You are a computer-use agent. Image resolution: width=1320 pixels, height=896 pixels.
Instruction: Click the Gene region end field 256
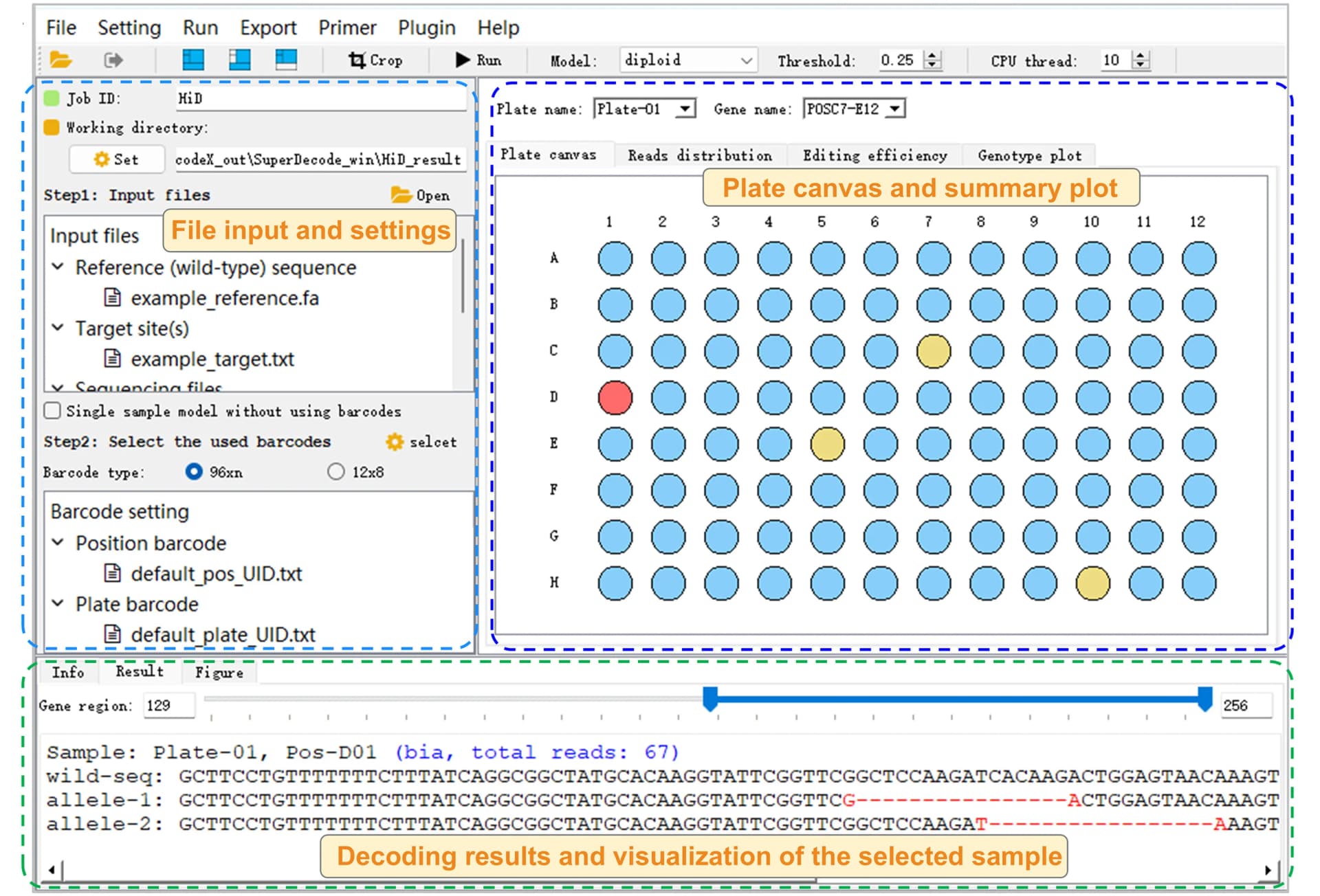(x=1246, y=705)
